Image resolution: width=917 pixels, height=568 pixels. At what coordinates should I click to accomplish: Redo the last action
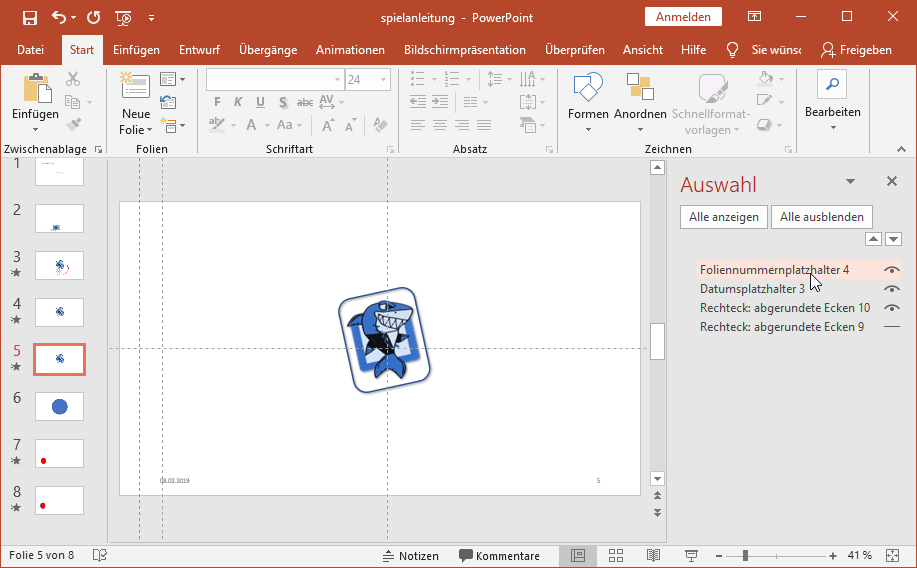click(94, 18)
